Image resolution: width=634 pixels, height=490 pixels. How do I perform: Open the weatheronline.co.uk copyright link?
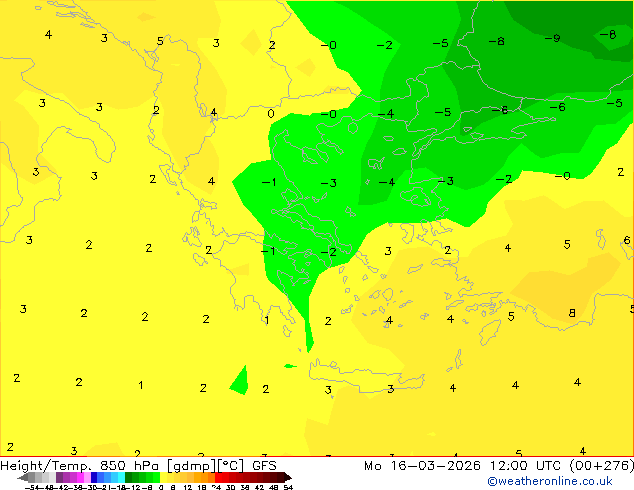tap(550, 481)
